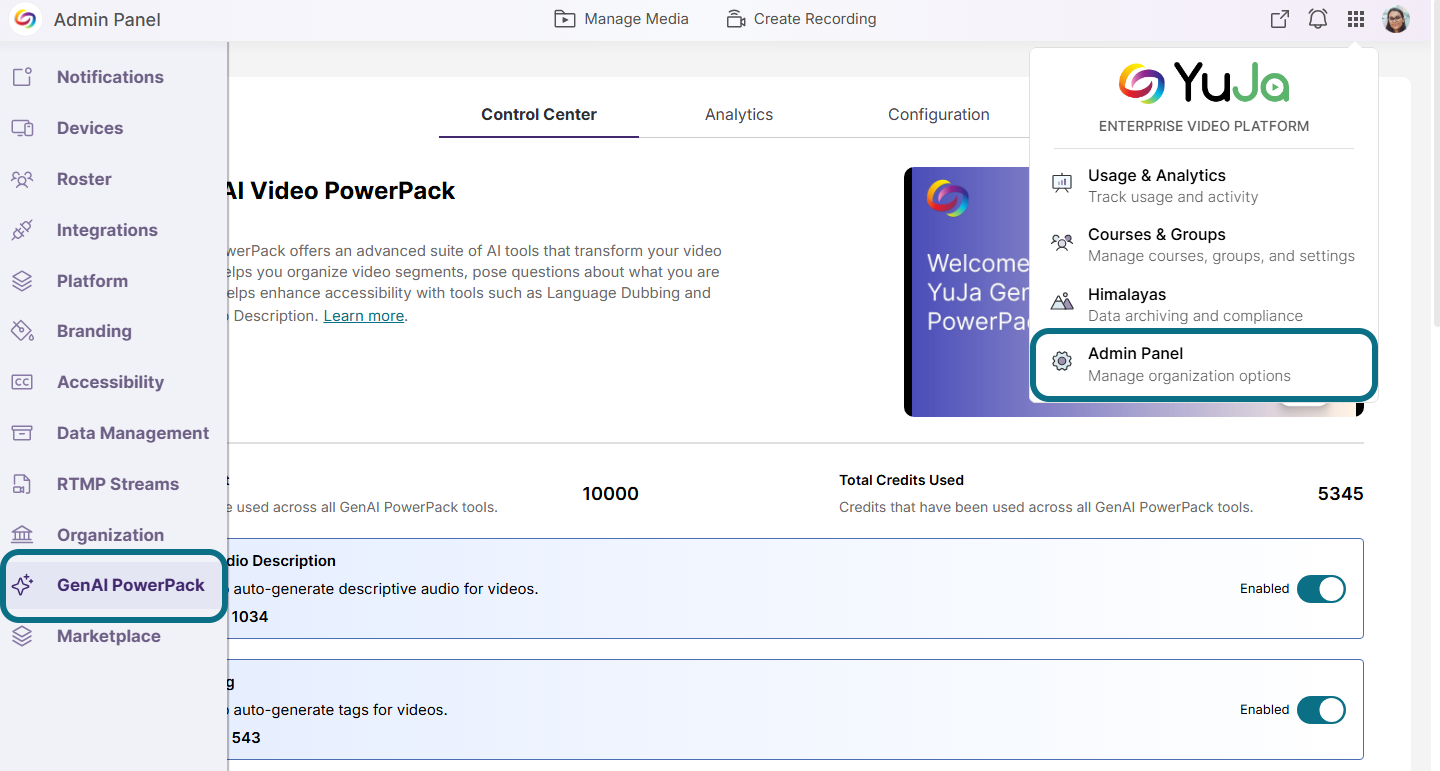Image resolution: width=1440 pixels, height=771 pixels.
Task: Open the notifications bell icon
Action: pos(1318,19)
